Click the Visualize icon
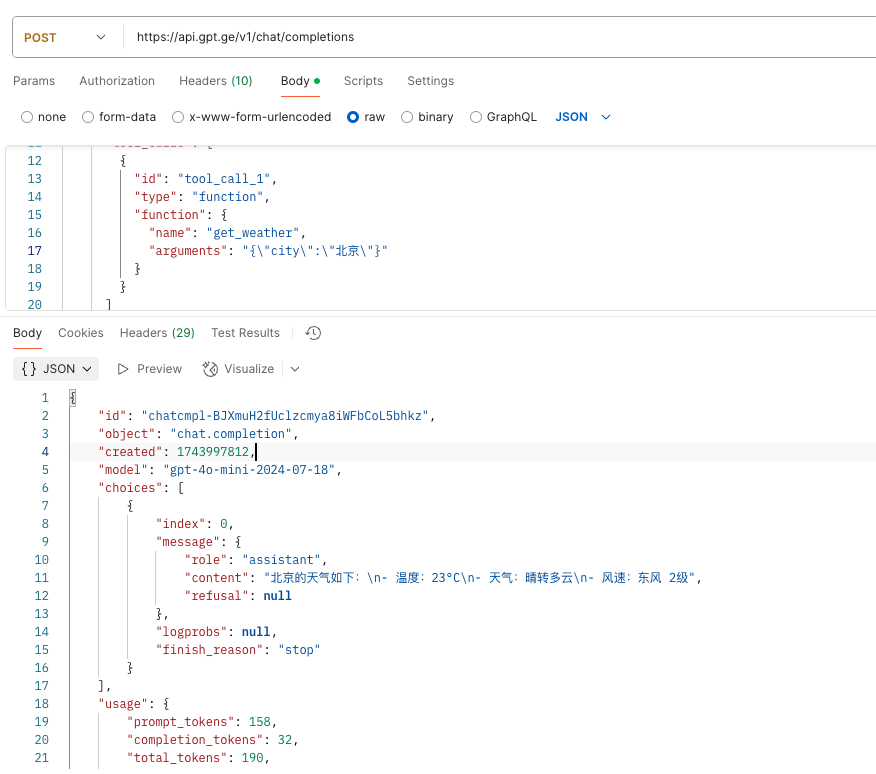The height and width of the screenshot is (774, 876). [x=210, y=369]
